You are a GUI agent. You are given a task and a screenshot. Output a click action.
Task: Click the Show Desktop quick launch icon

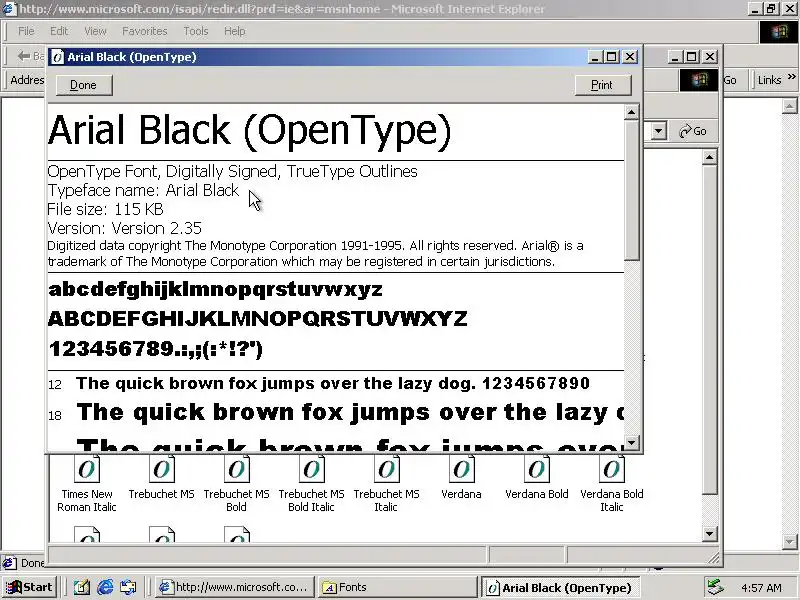pos(82,587)
